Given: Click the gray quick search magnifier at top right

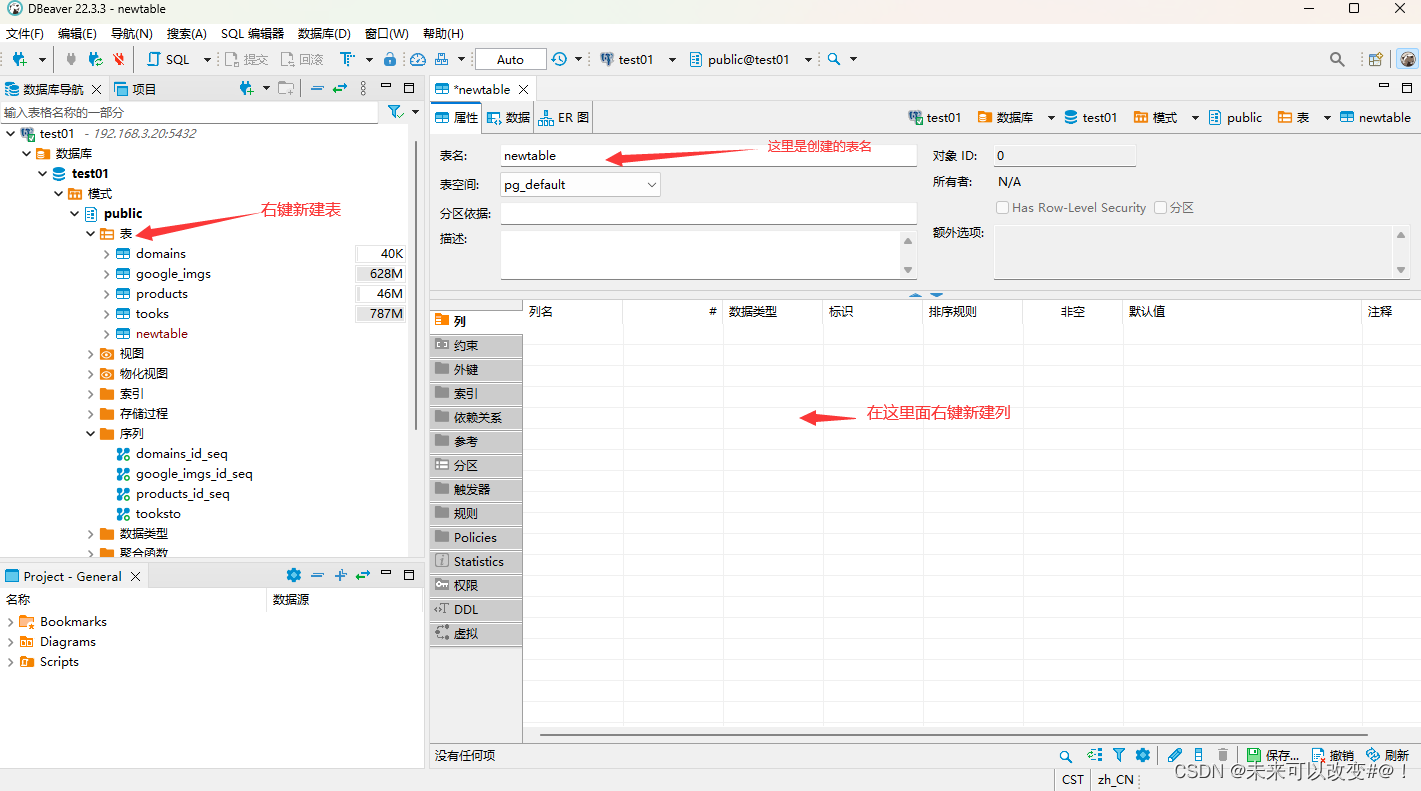Looking at the screenshot, I should [x=1337, y=59].
